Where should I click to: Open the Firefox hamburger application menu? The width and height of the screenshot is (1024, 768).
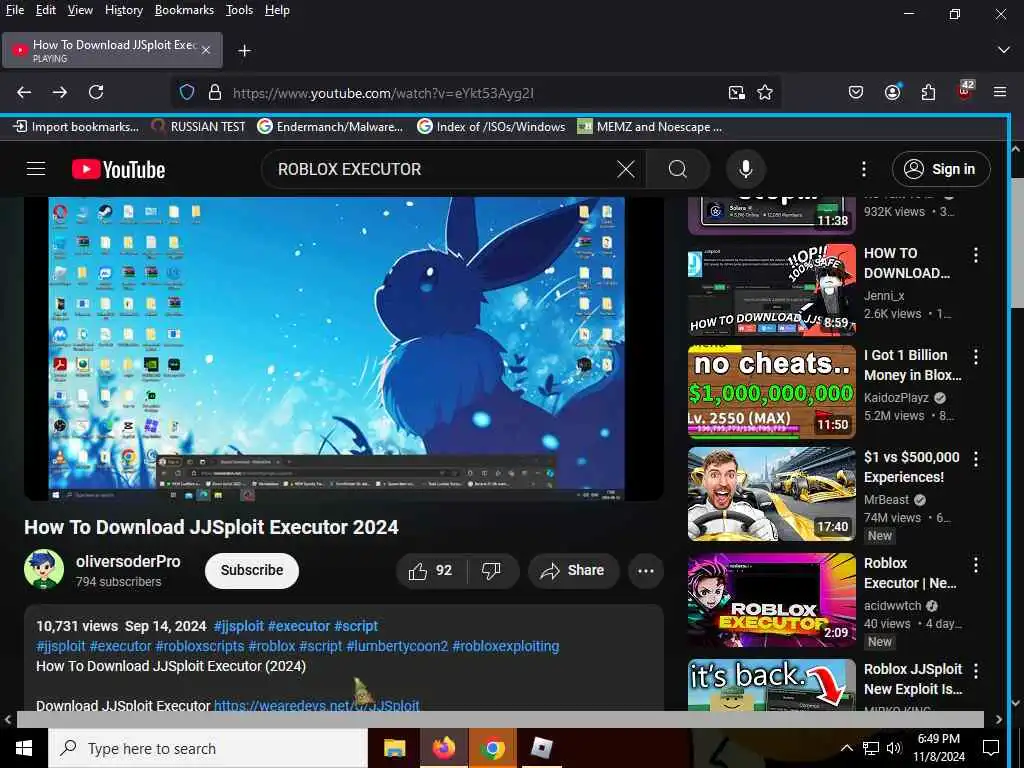(1000, 92)
